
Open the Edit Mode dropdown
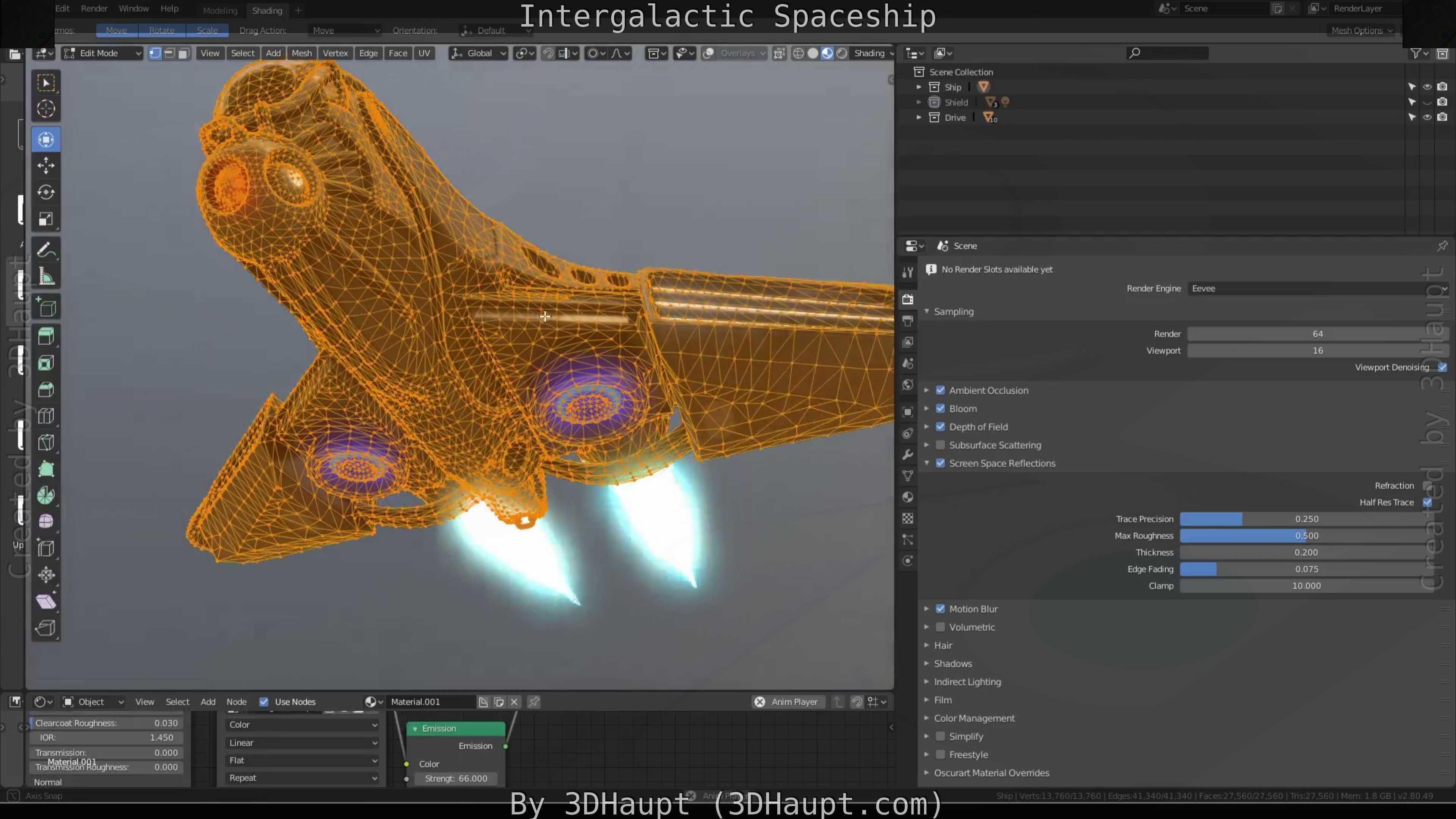(102, 53)
